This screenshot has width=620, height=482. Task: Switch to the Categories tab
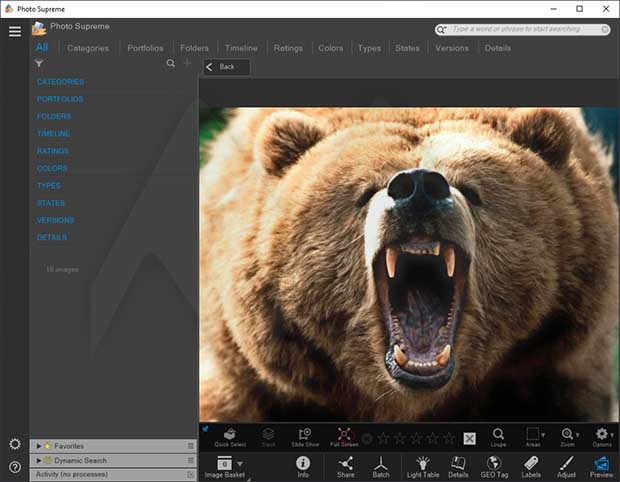[x=88, y=48]
